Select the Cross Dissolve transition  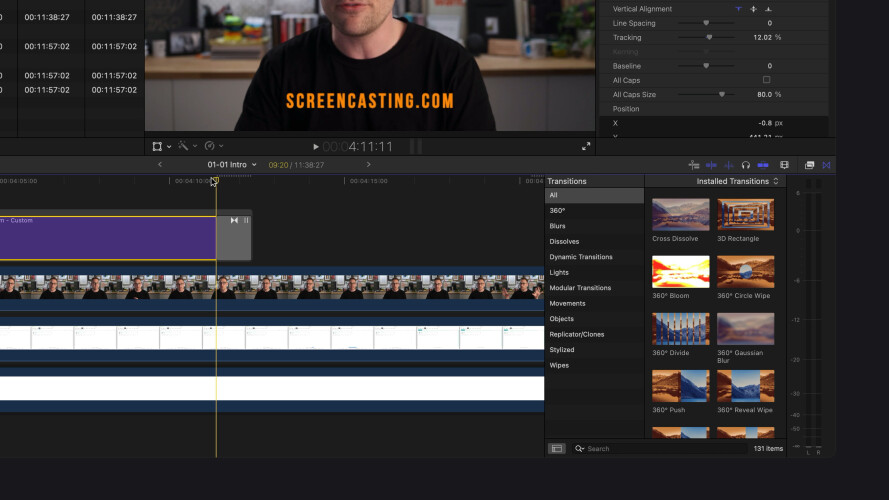680,215
